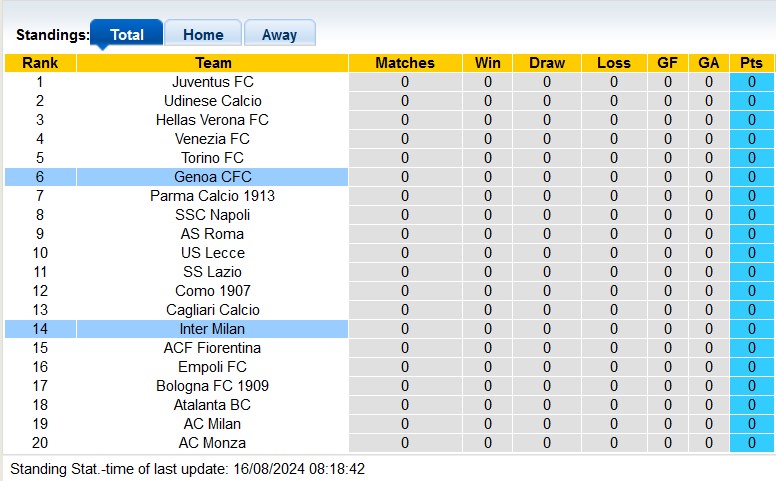
Task: Switch to the Total standings tab
Action: tap(127, 35)
